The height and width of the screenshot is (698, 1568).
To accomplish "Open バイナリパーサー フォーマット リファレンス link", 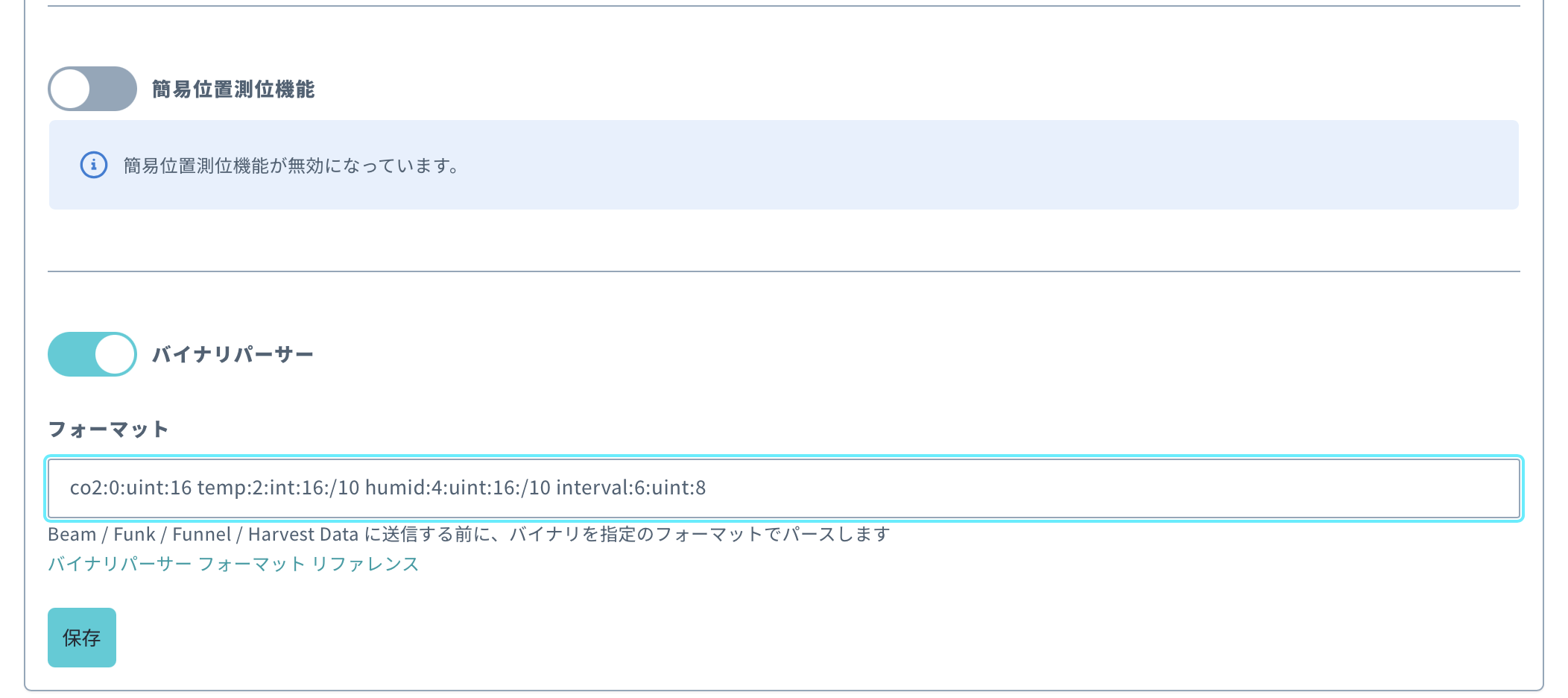I will pos(233,565).
